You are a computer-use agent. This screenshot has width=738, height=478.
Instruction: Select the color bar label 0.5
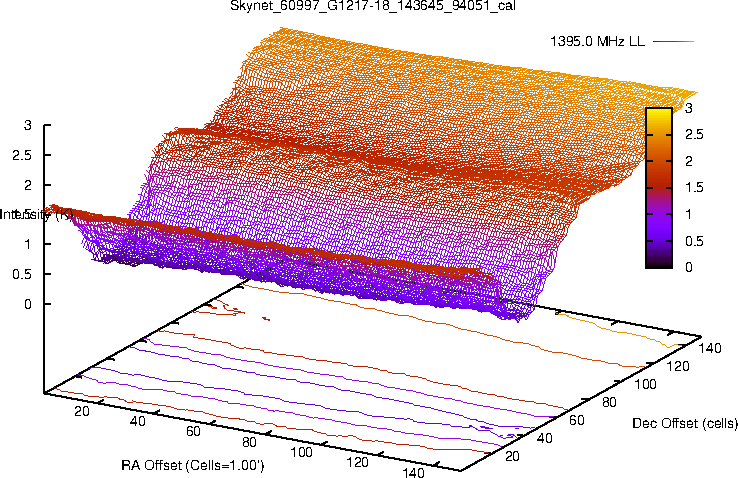pyautogui.click(x=694, y=241)
